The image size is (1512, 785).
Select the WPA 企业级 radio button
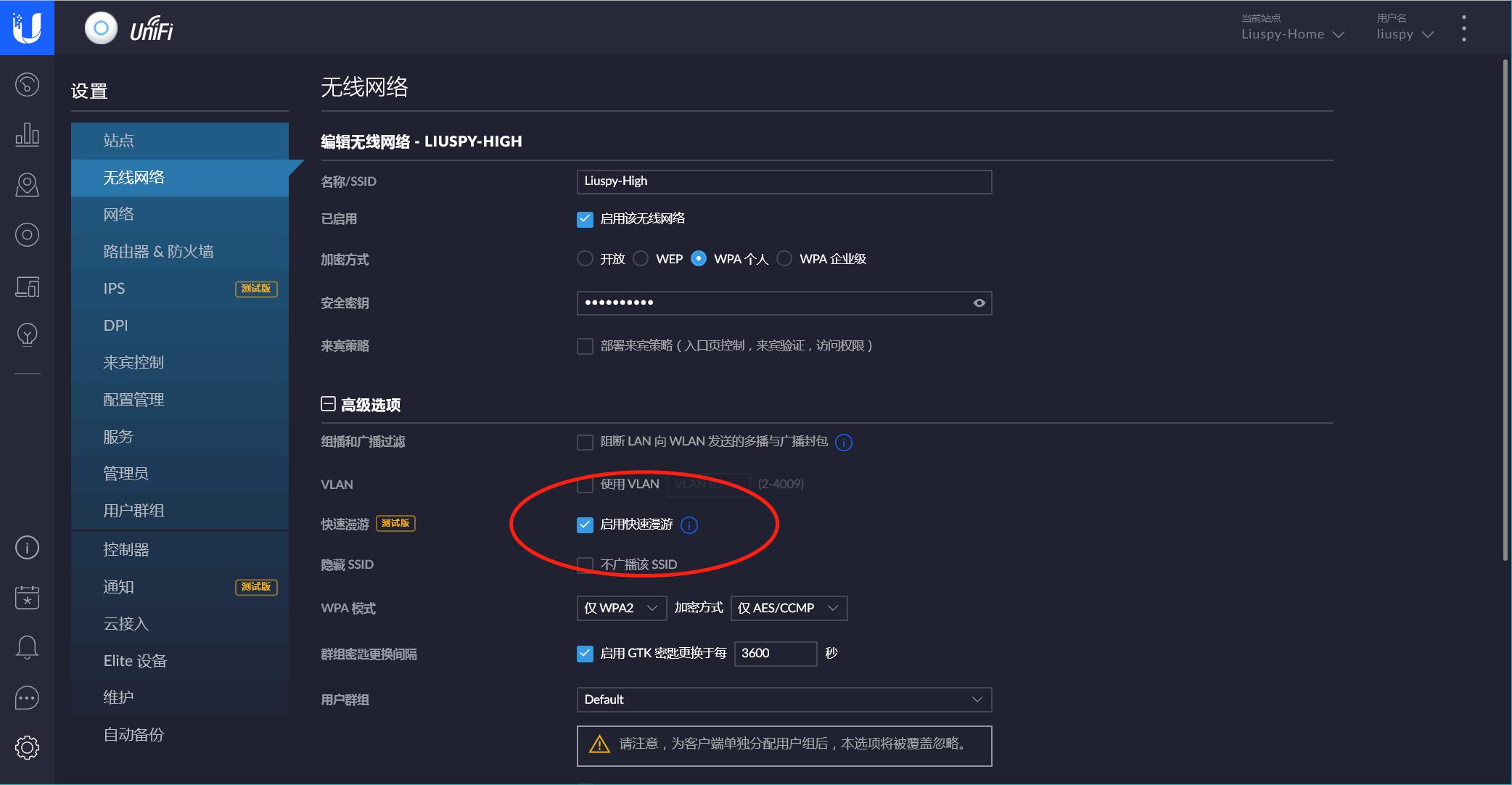[784, 258]
